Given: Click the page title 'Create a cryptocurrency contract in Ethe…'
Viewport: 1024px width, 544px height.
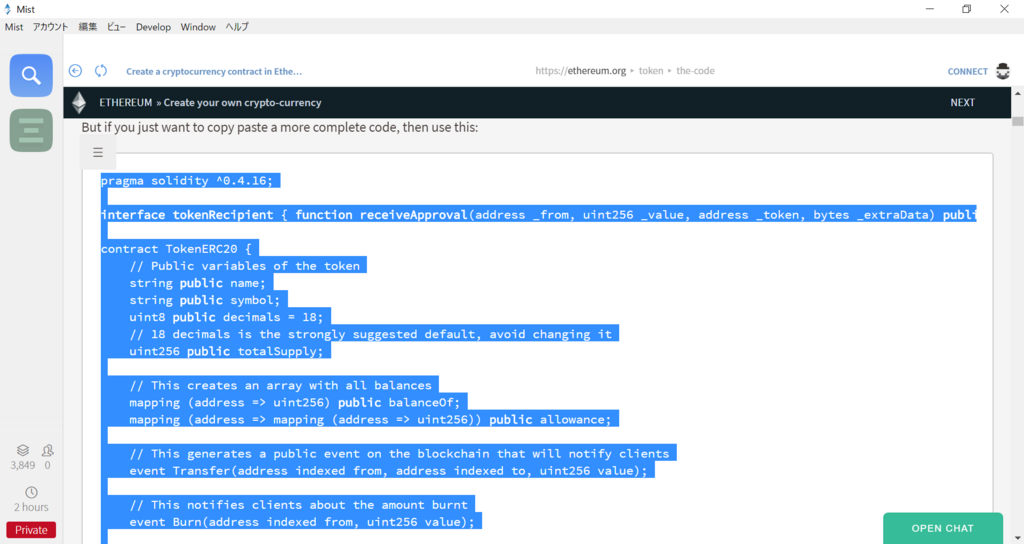Looking at the screenshot, I should coord(214,71).
